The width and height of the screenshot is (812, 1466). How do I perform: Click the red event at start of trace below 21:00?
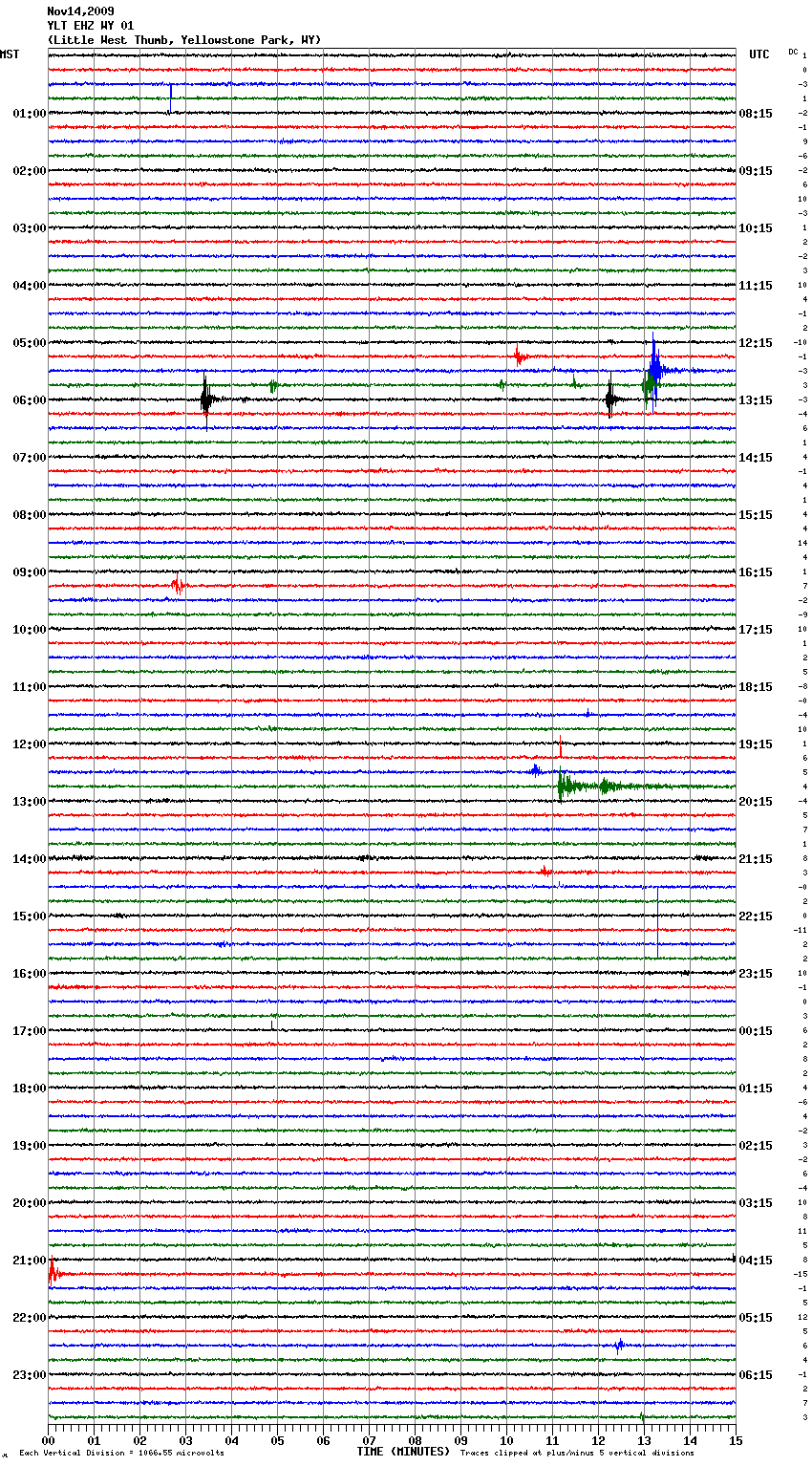click(x=54, y=1273)
